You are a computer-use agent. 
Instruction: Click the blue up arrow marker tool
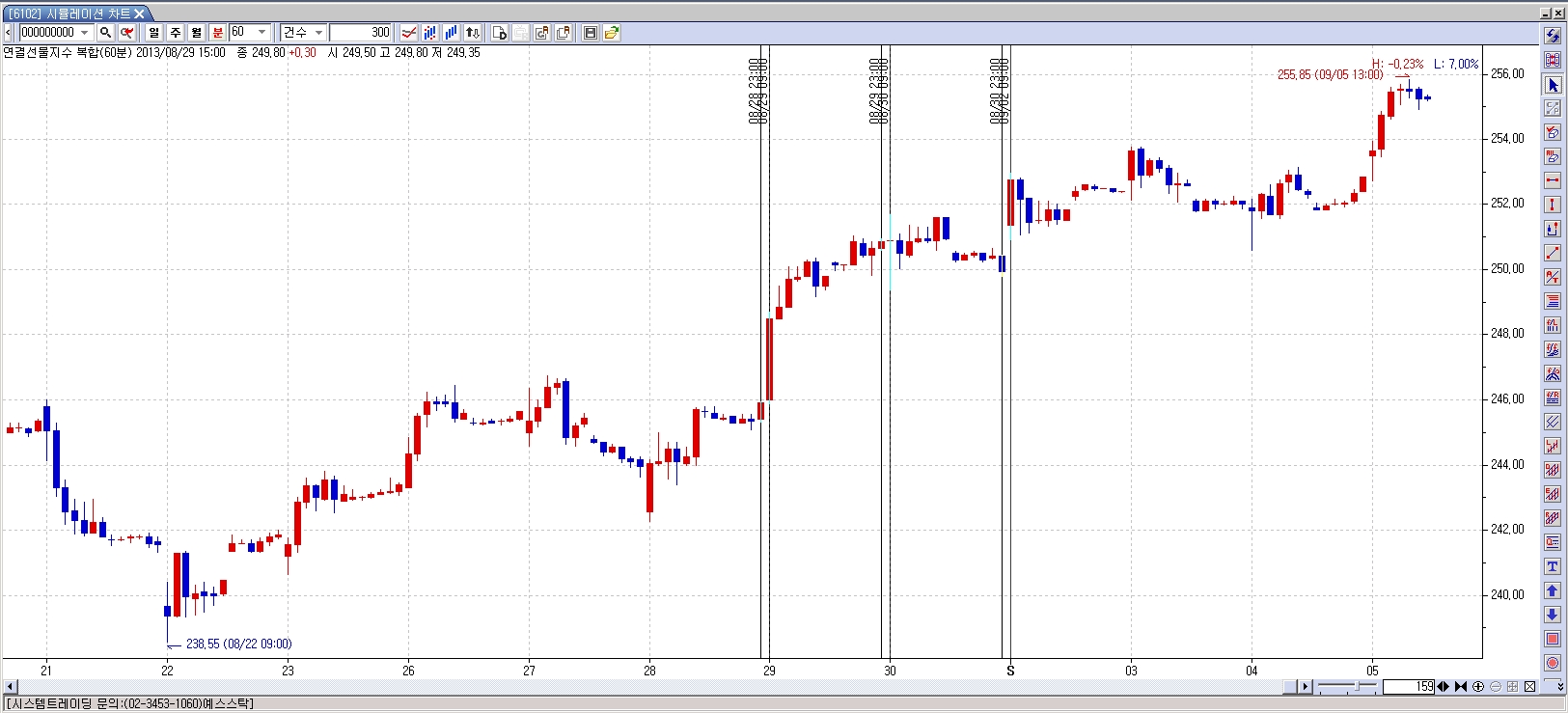pyautogui.click(x=1553, y=590)
